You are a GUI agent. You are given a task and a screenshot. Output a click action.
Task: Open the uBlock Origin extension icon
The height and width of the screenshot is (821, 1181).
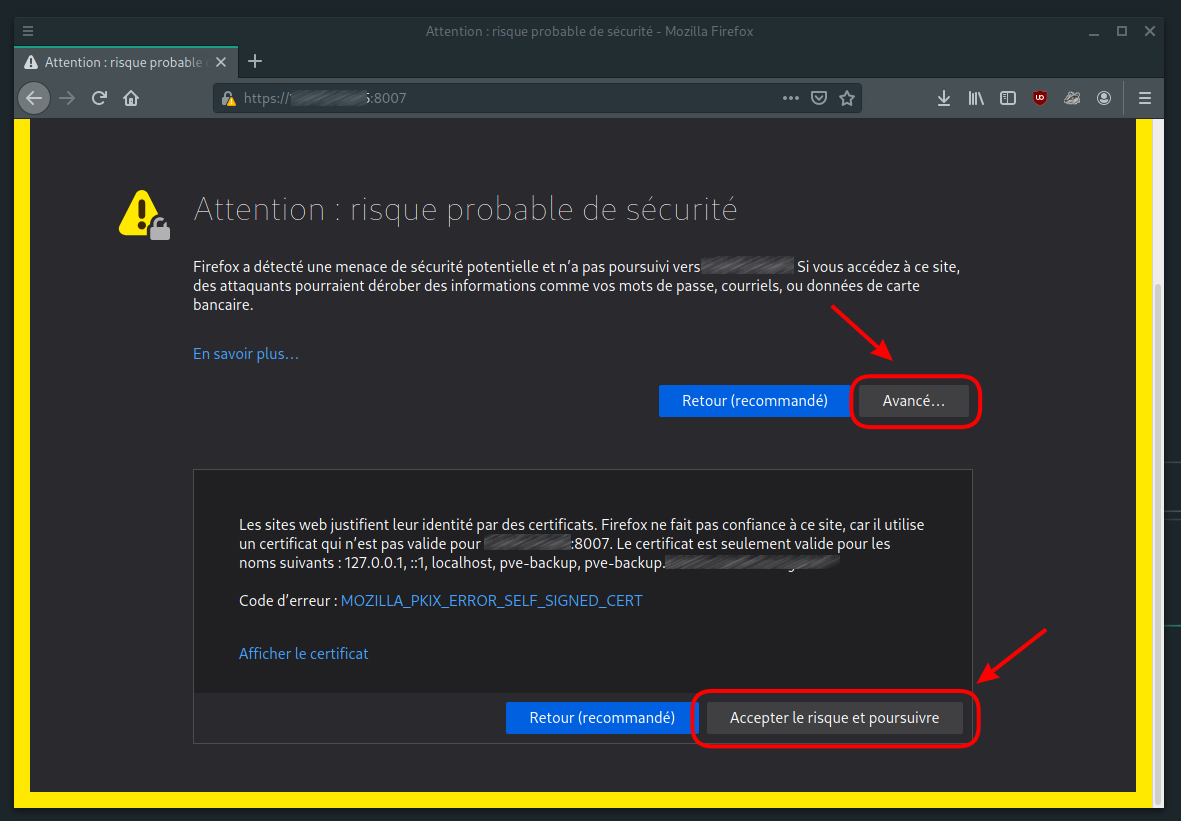pyautogui.click(x=1040, y=98)
